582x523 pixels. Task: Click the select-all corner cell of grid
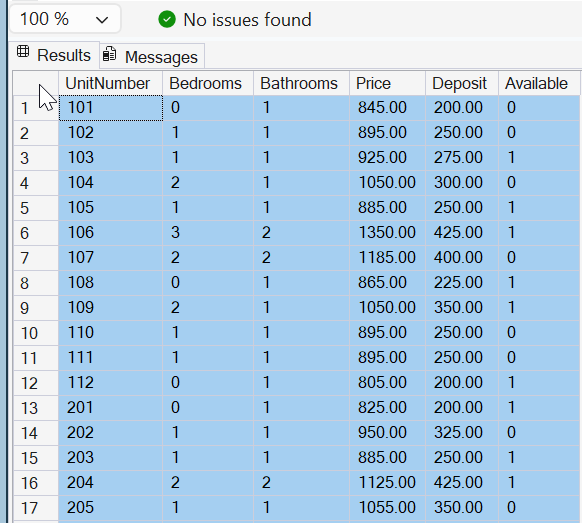tap(36, 83)
